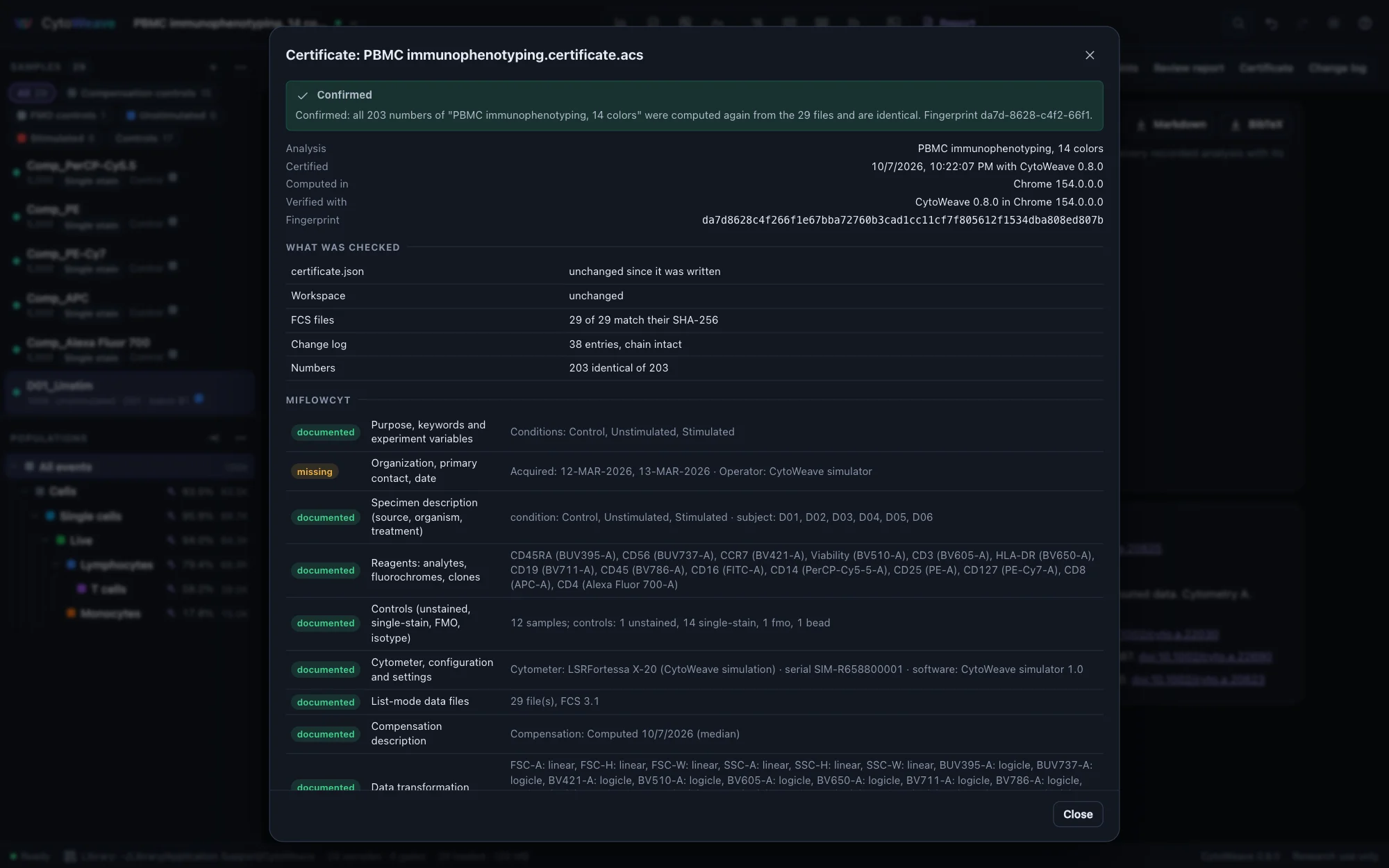The height and width of the screenshot is (868, 1389).
Task: Click the reagents list starting 'CD45RA (BUV395-A)'
Action: point(802,570)
